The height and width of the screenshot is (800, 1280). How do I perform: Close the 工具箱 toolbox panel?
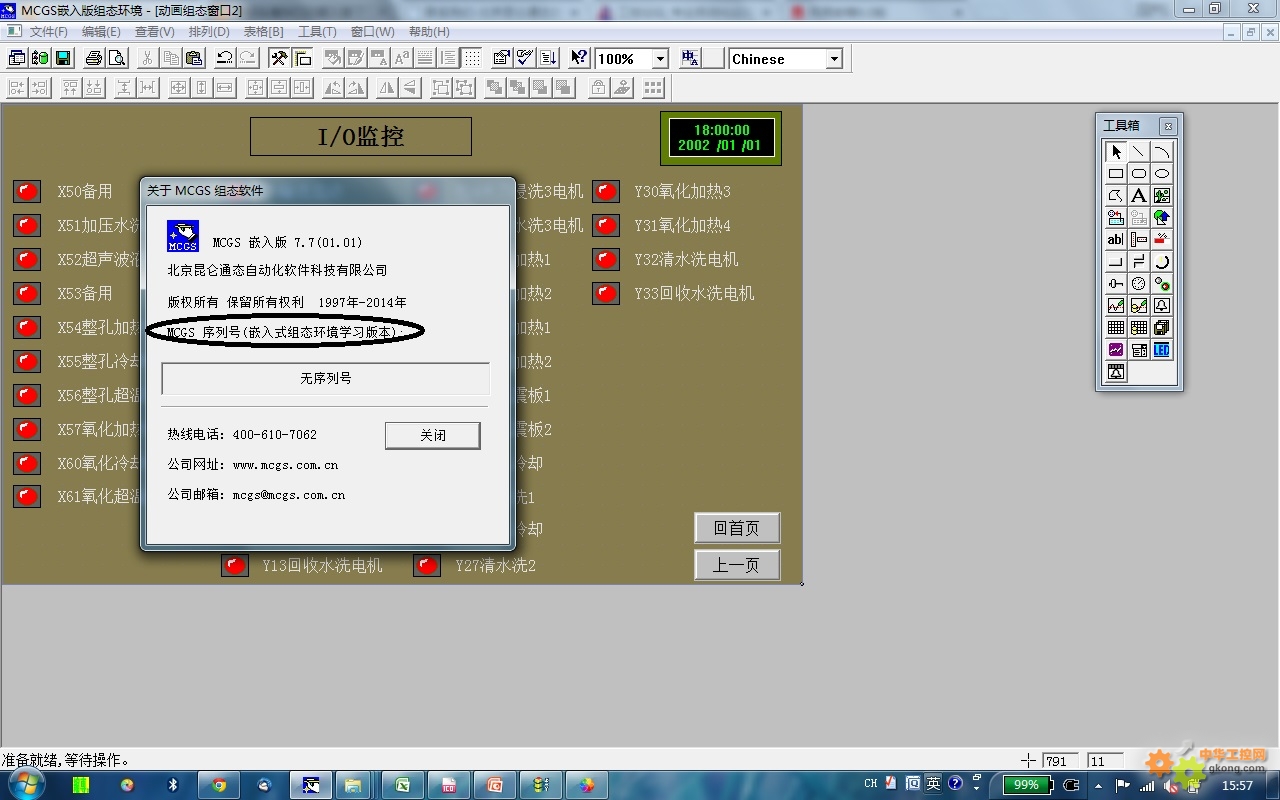click(x=1168, y=126)
